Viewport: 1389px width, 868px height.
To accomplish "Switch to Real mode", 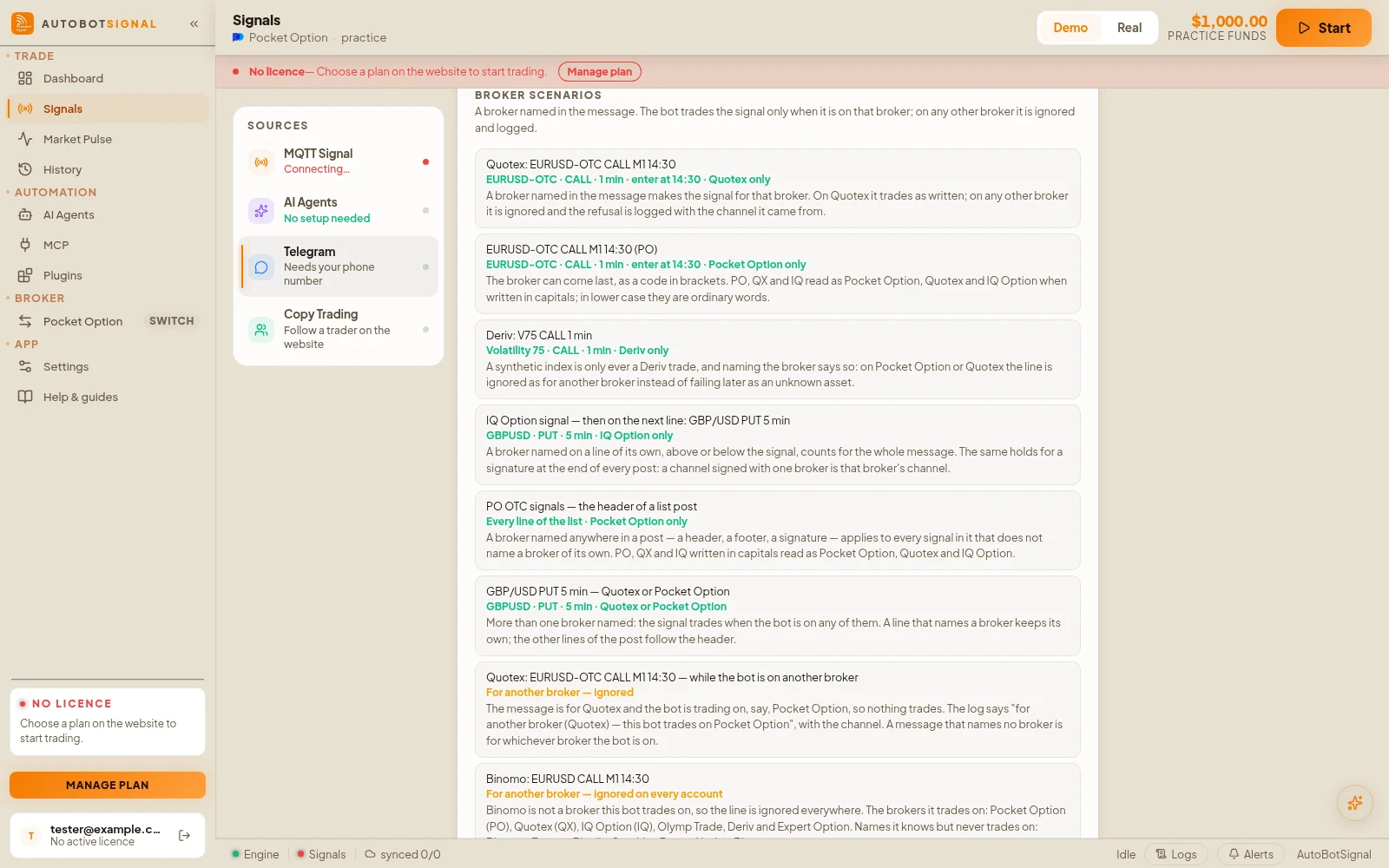I will pos(1129,28).
